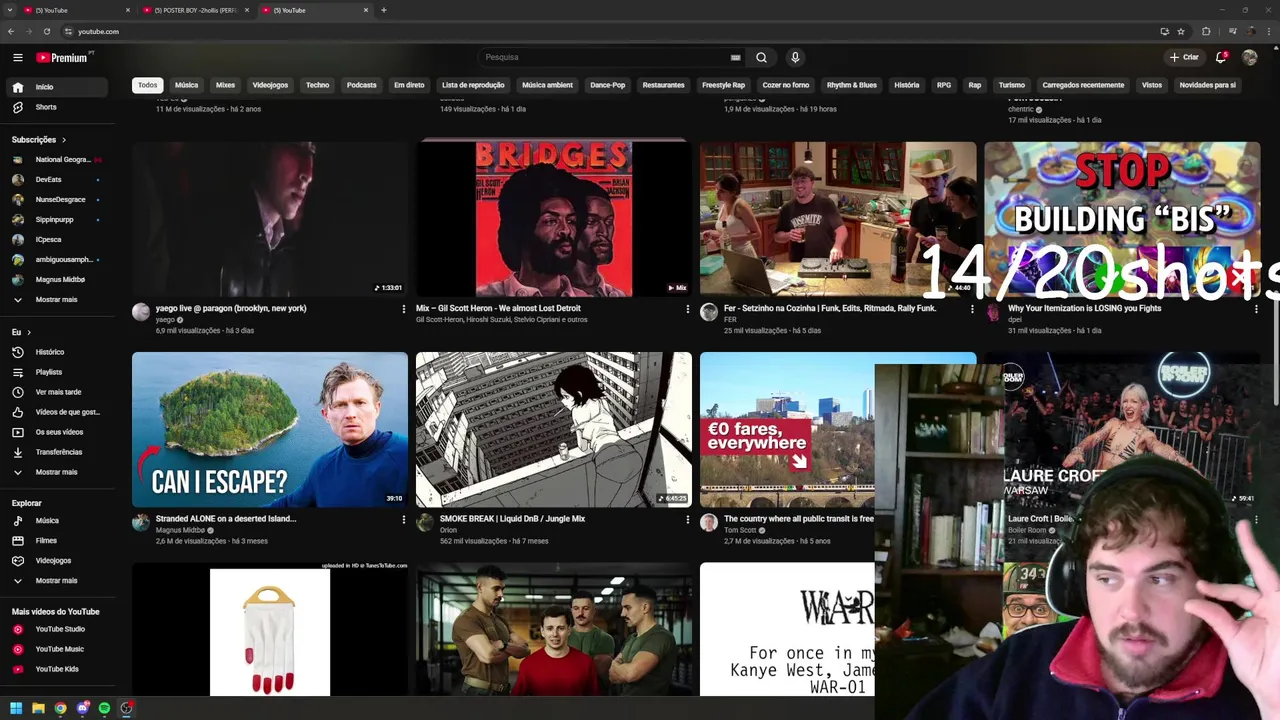Image resolution: width=1280 pixels, height=720 pixels.
Task: Select the Podcasts filter chip
Action: (x=362, y=85)
